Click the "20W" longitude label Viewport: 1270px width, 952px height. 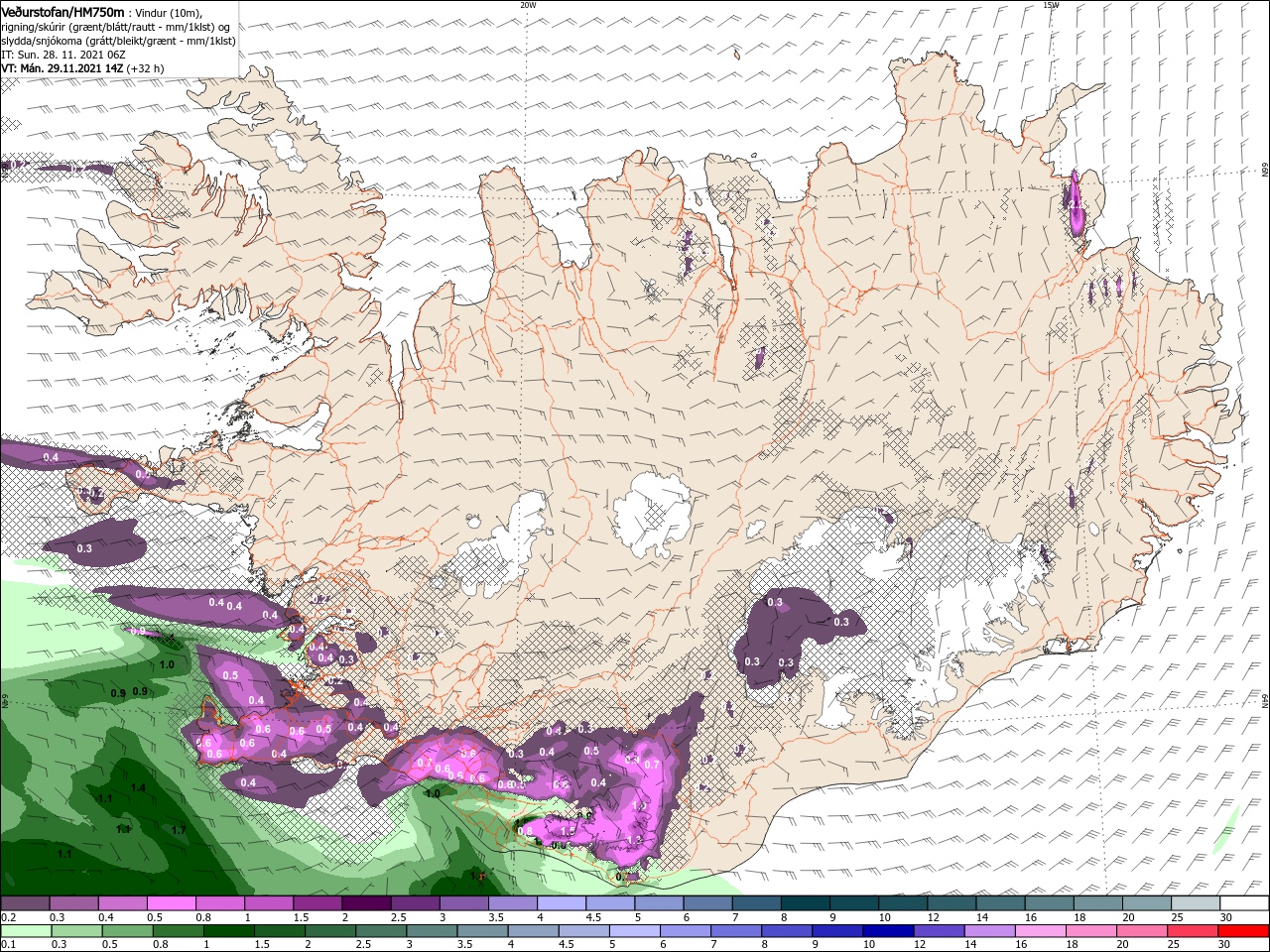[528, 5]
